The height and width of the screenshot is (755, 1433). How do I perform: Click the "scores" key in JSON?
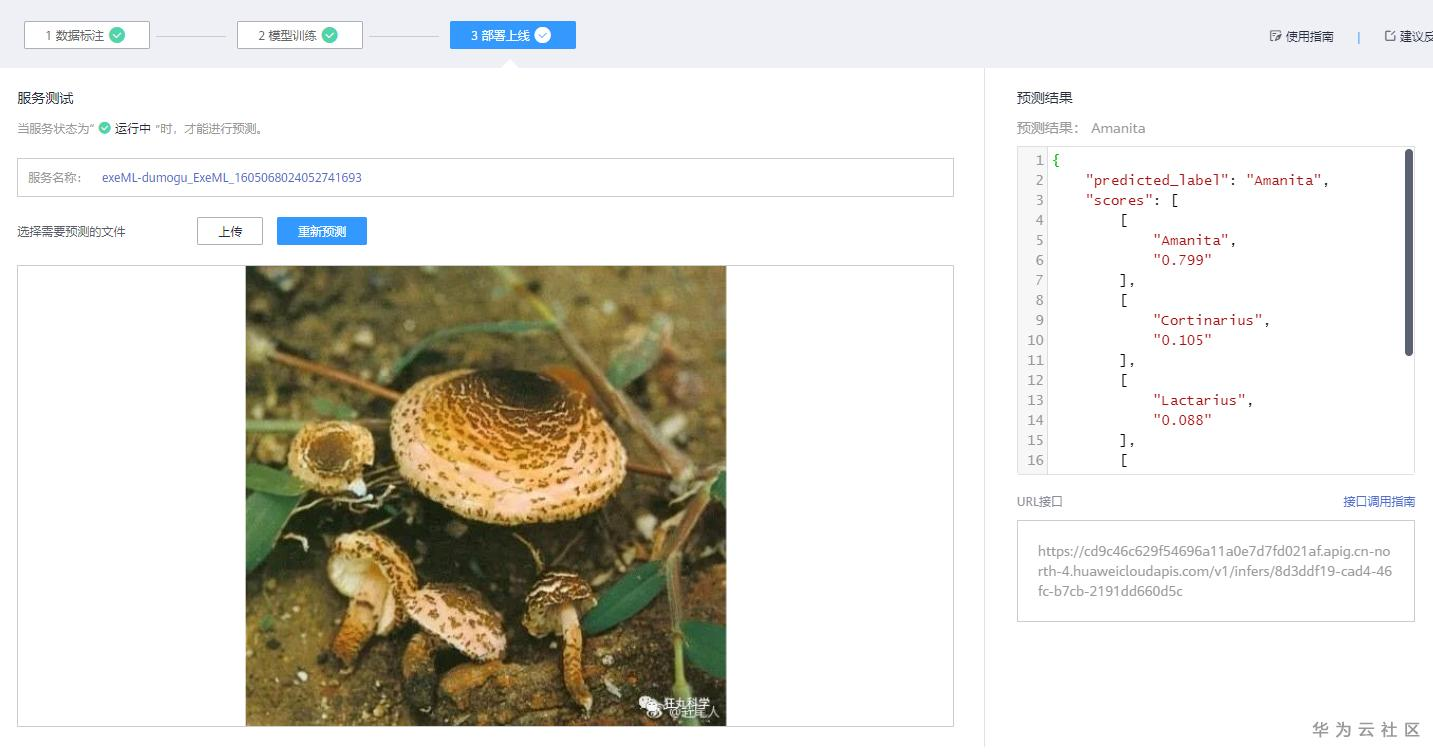1119,200
